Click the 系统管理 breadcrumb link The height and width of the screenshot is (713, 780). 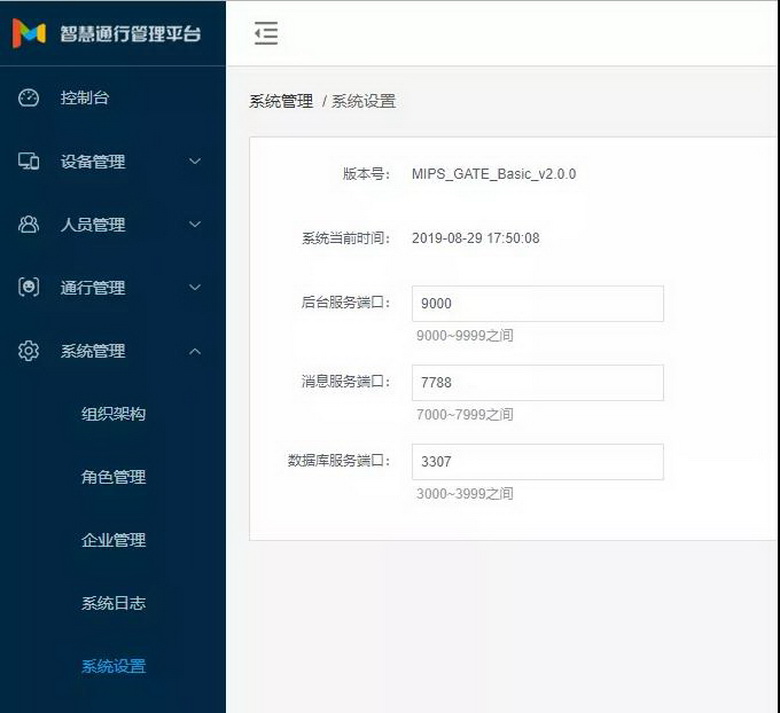(x=281, y=101)
